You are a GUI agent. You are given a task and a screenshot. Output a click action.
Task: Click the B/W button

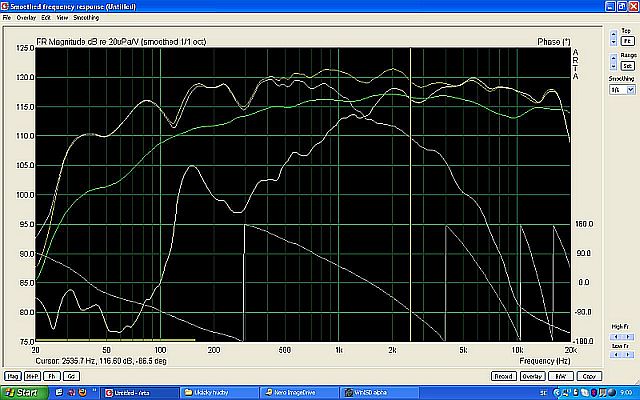(x=561, y=376)
